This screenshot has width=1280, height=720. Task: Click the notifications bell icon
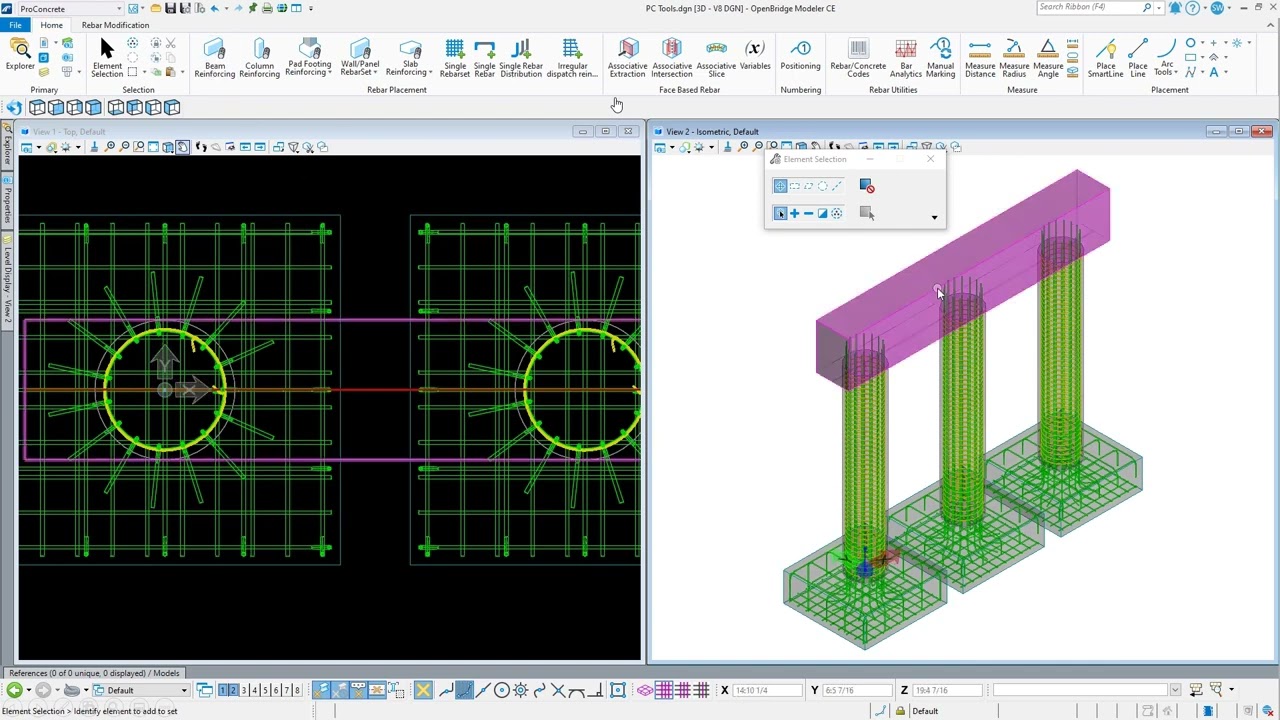pyautogui.click(x=1176, y=8)
